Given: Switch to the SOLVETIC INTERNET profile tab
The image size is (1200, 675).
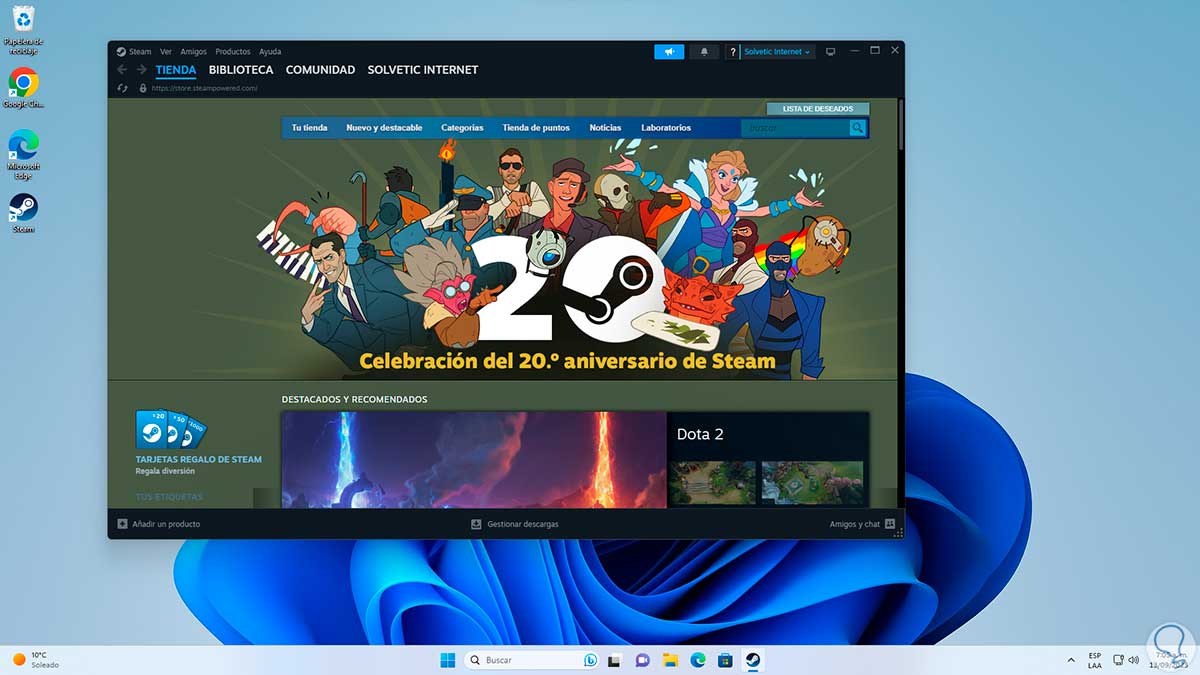Looking at the screenshot, I should [423, 70].
